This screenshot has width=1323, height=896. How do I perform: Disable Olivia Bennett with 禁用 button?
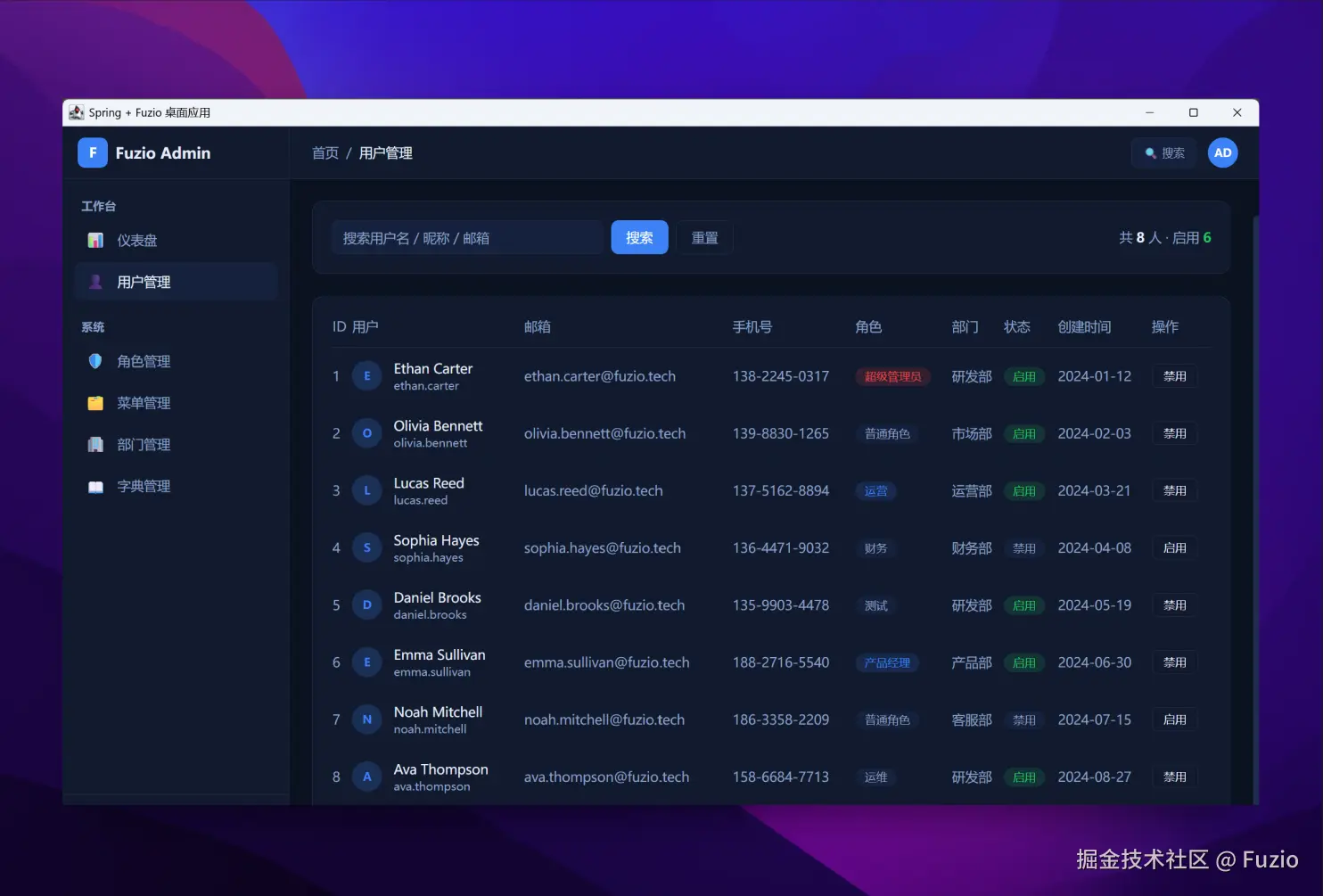[x=1174, y=433]
